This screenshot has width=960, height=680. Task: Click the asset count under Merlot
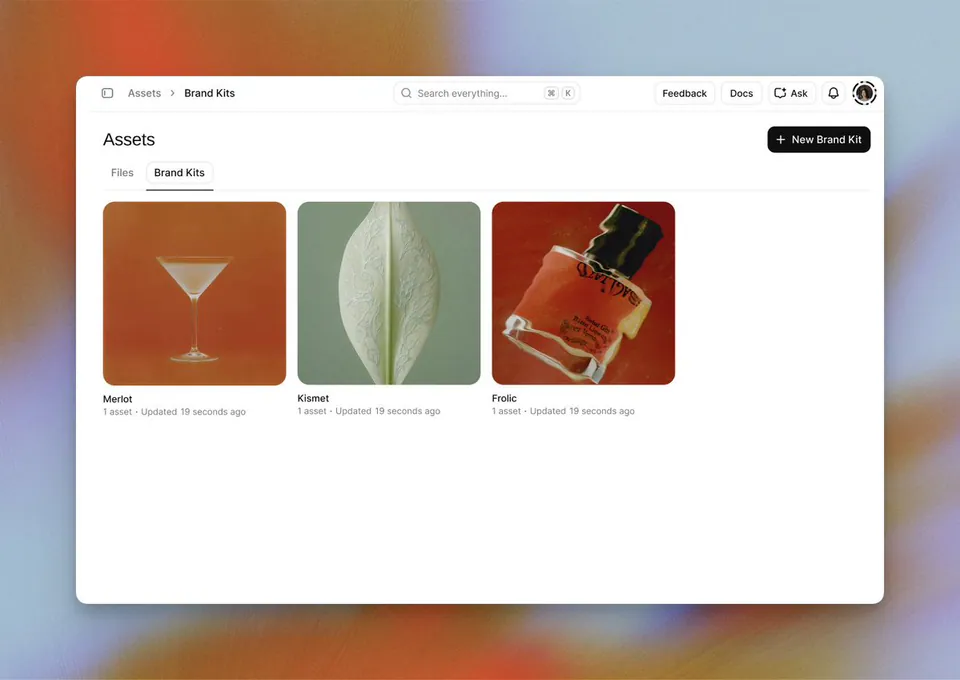point(118,412)
